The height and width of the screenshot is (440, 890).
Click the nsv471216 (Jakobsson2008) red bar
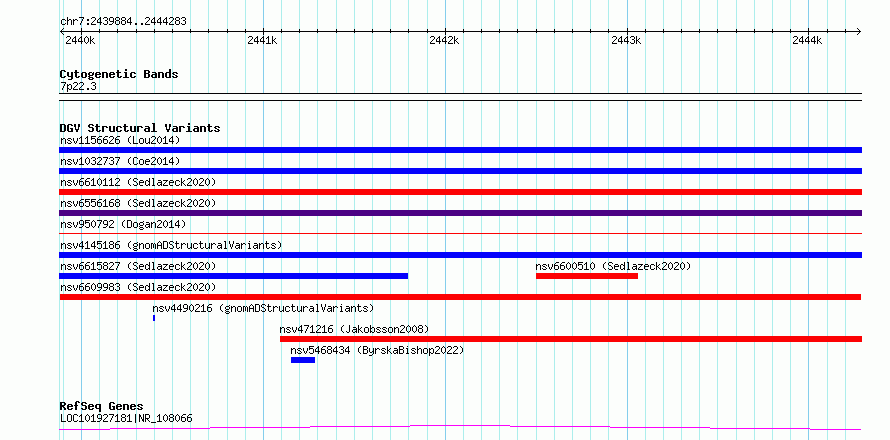[x=571, y=339]
